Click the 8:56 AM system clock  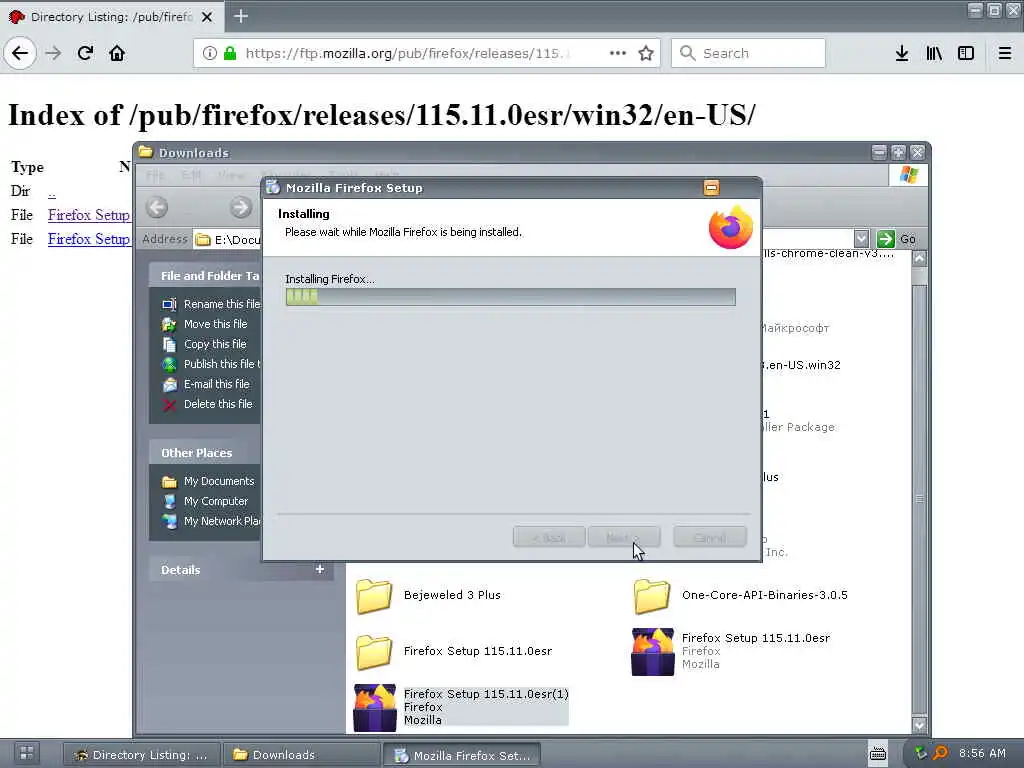[982, 753]
